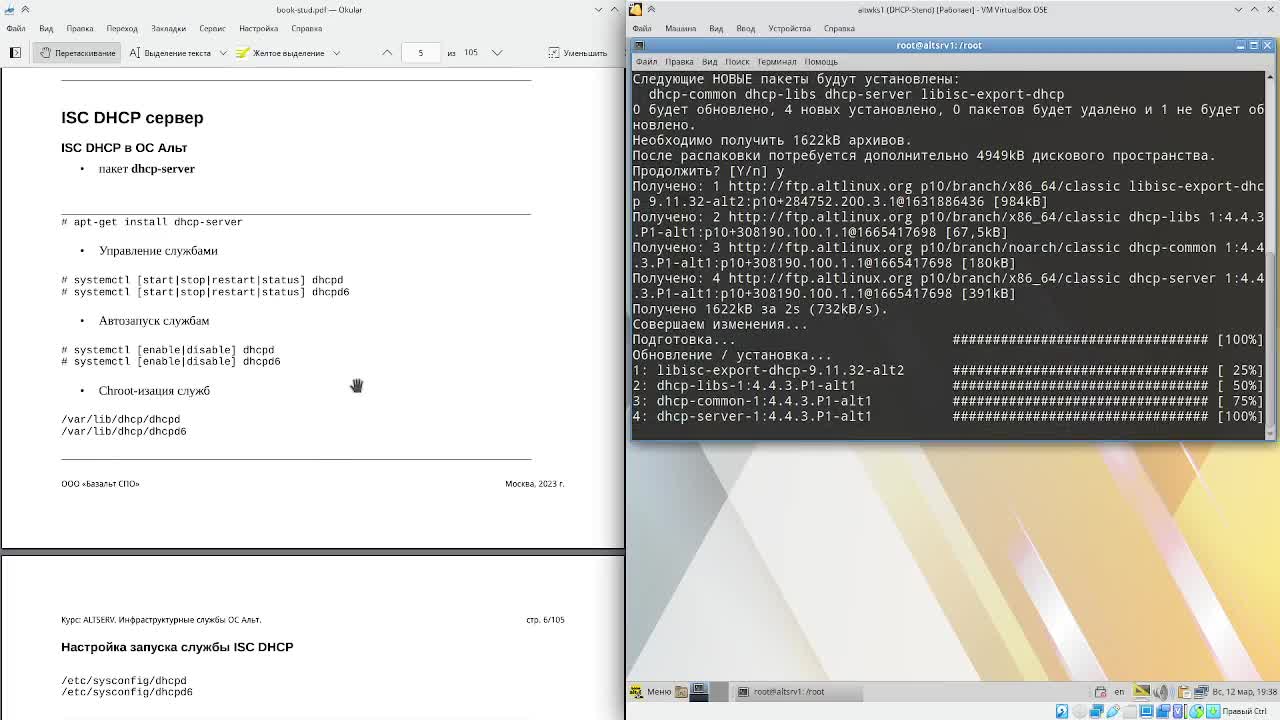Open Okular Сервис menu
This screenshot has width=1280, height=720.
point(212,28)
